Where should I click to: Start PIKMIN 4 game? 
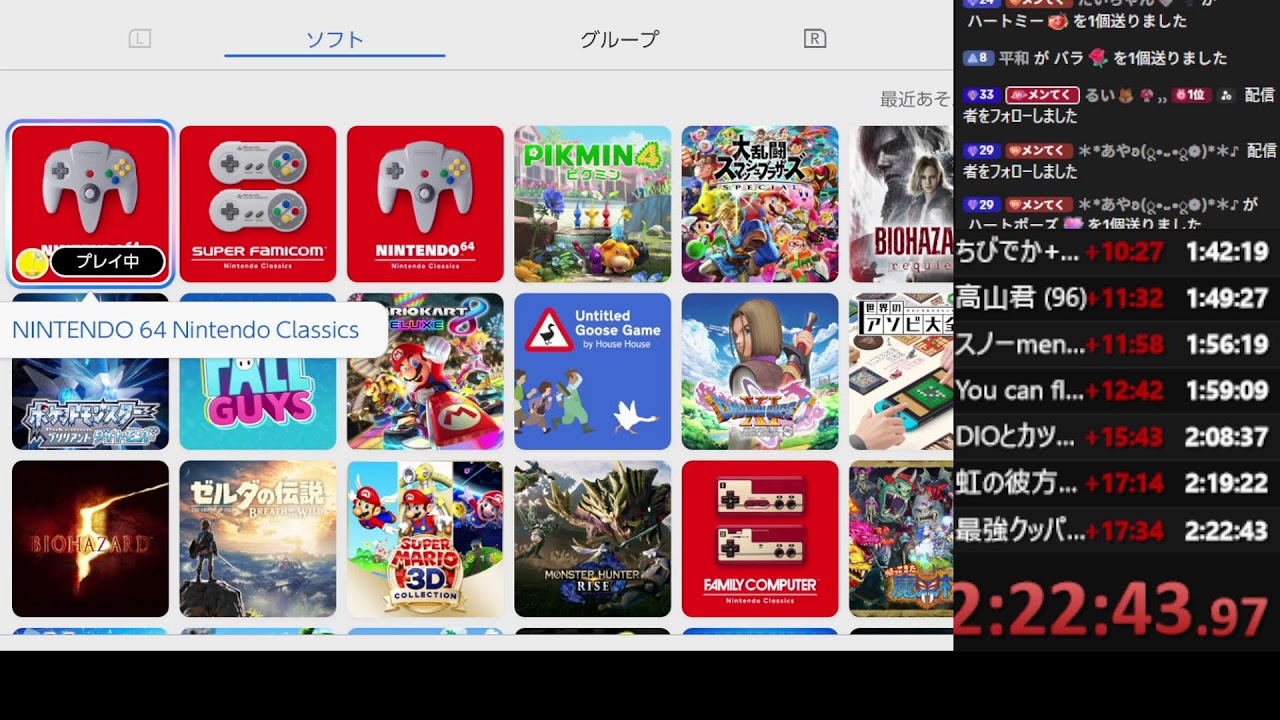pos(593,204)
